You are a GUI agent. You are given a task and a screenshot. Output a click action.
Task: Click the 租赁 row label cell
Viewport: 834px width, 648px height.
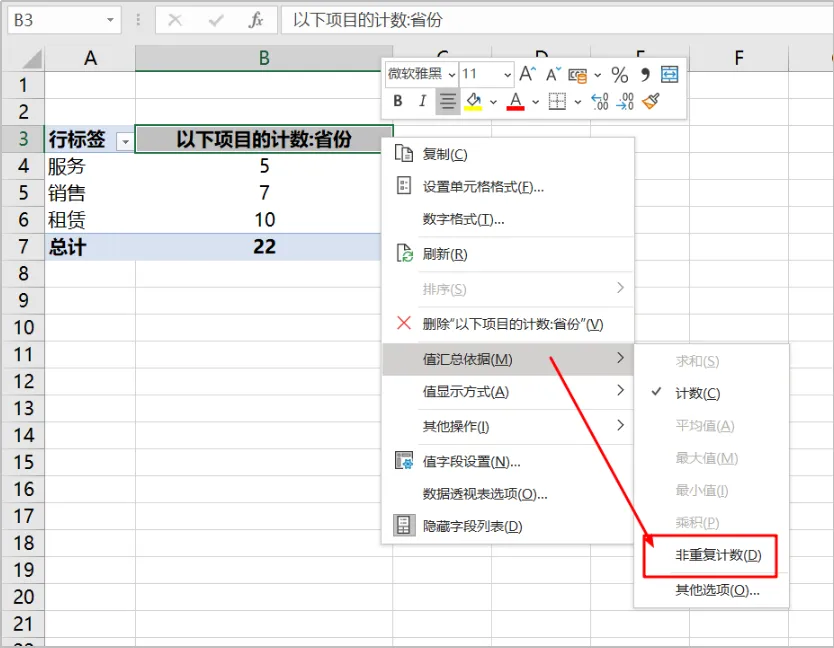point(90,220)
